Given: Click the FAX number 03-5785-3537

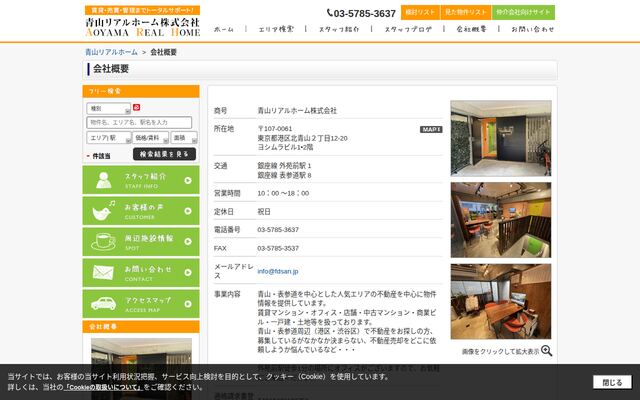Looking at the screenshot, I should [x=278, y=248].
